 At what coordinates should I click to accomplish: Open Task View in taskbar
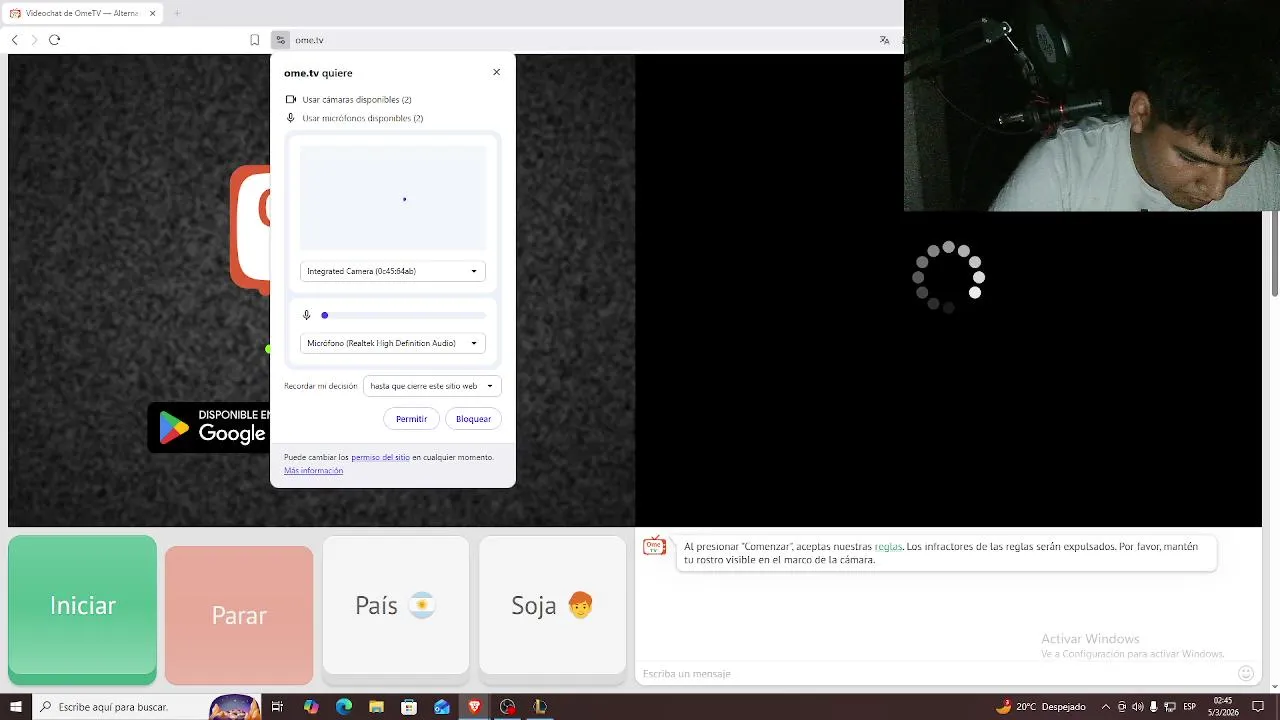pos(277,707)
